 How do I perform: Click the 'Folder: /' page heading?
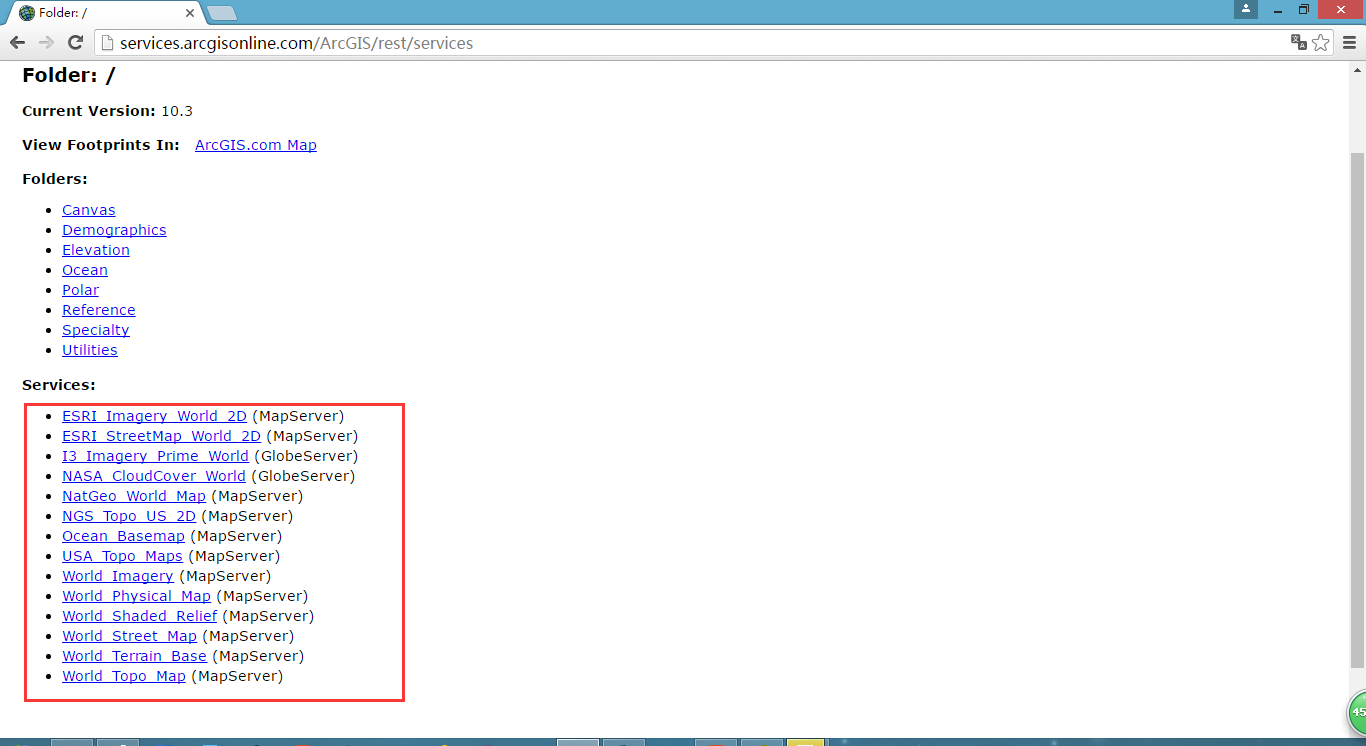(x=69, y=75)
